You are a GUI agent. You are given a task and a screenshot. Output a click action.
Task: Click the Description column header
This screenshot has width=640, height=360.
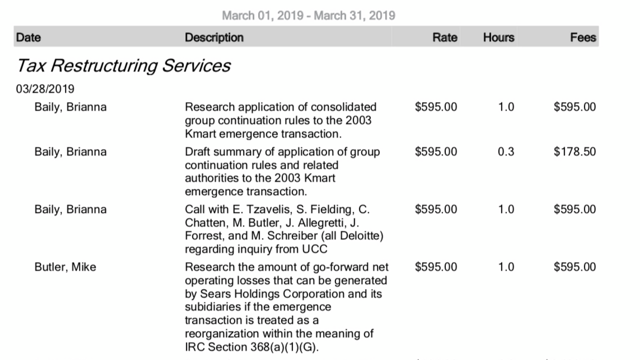[x=214, y=38]
